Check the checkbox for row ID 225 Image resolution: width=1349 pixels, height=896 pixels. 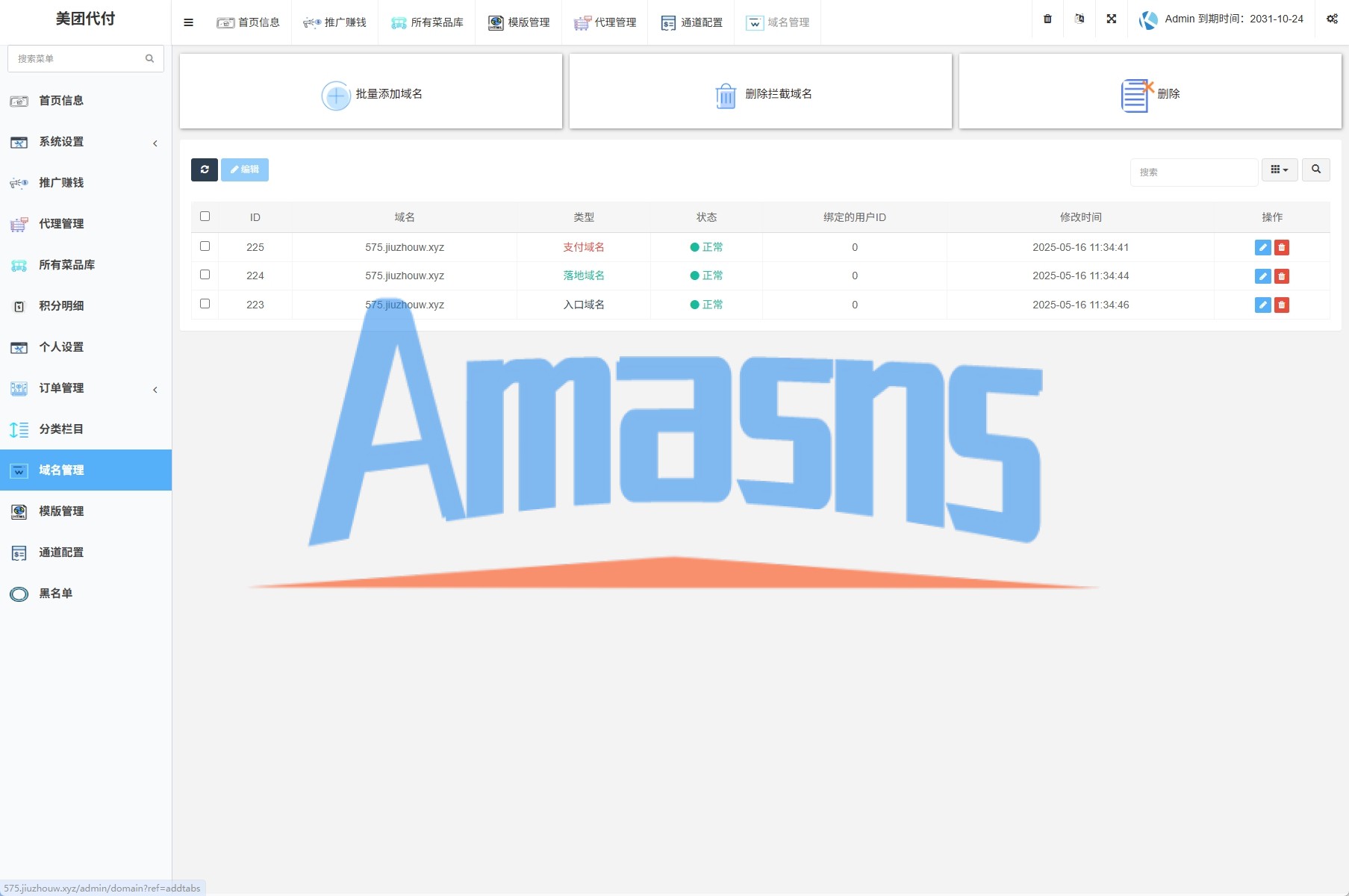[205, 246]
